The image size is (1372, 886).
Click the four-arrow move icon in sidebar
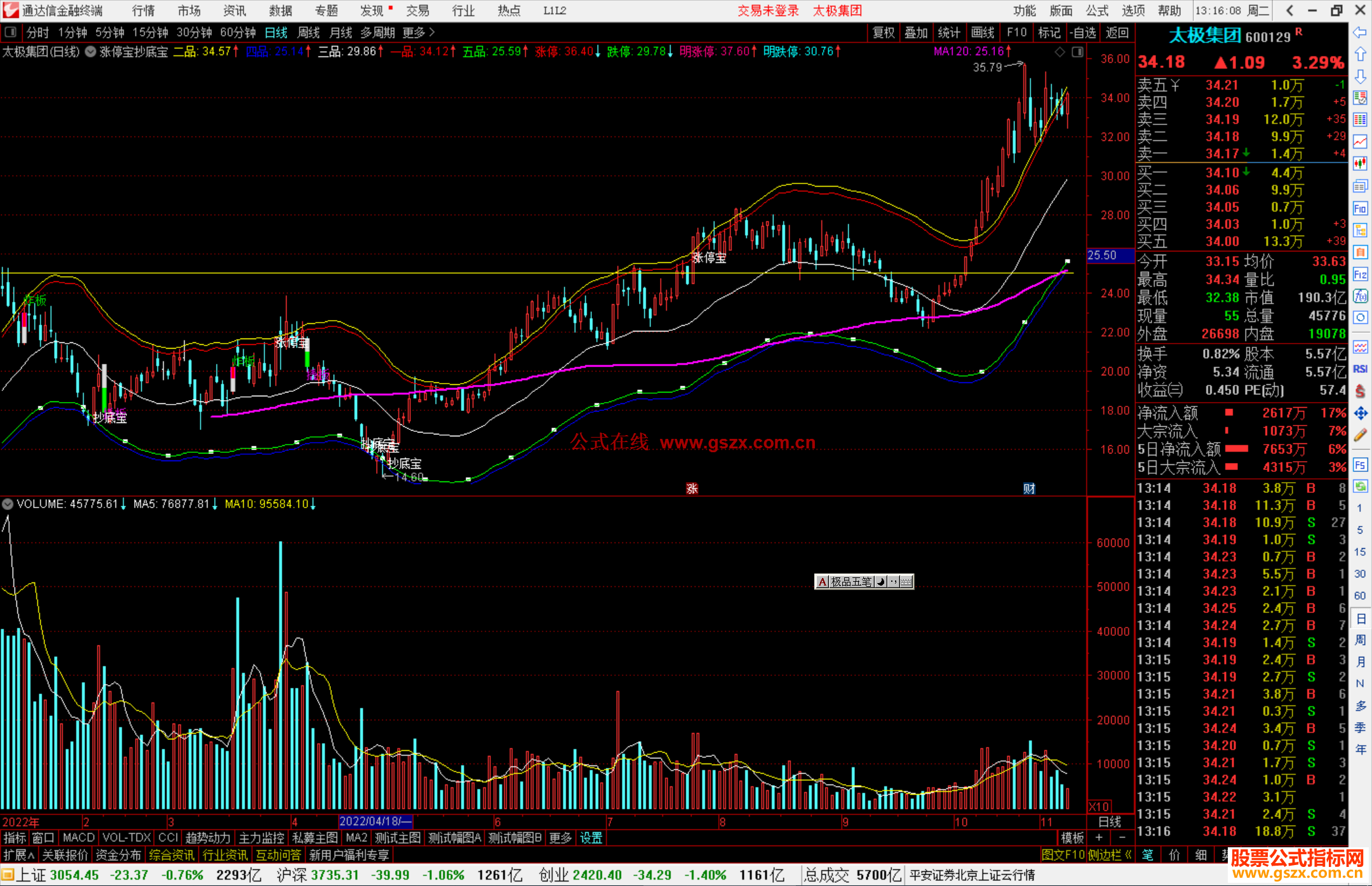[x=1360, y=413]
